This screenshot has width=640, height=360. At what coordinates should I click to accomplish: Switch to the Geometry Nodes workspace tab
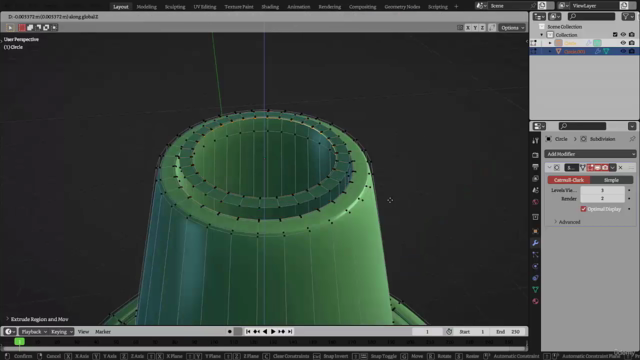[x=402, y=7]
